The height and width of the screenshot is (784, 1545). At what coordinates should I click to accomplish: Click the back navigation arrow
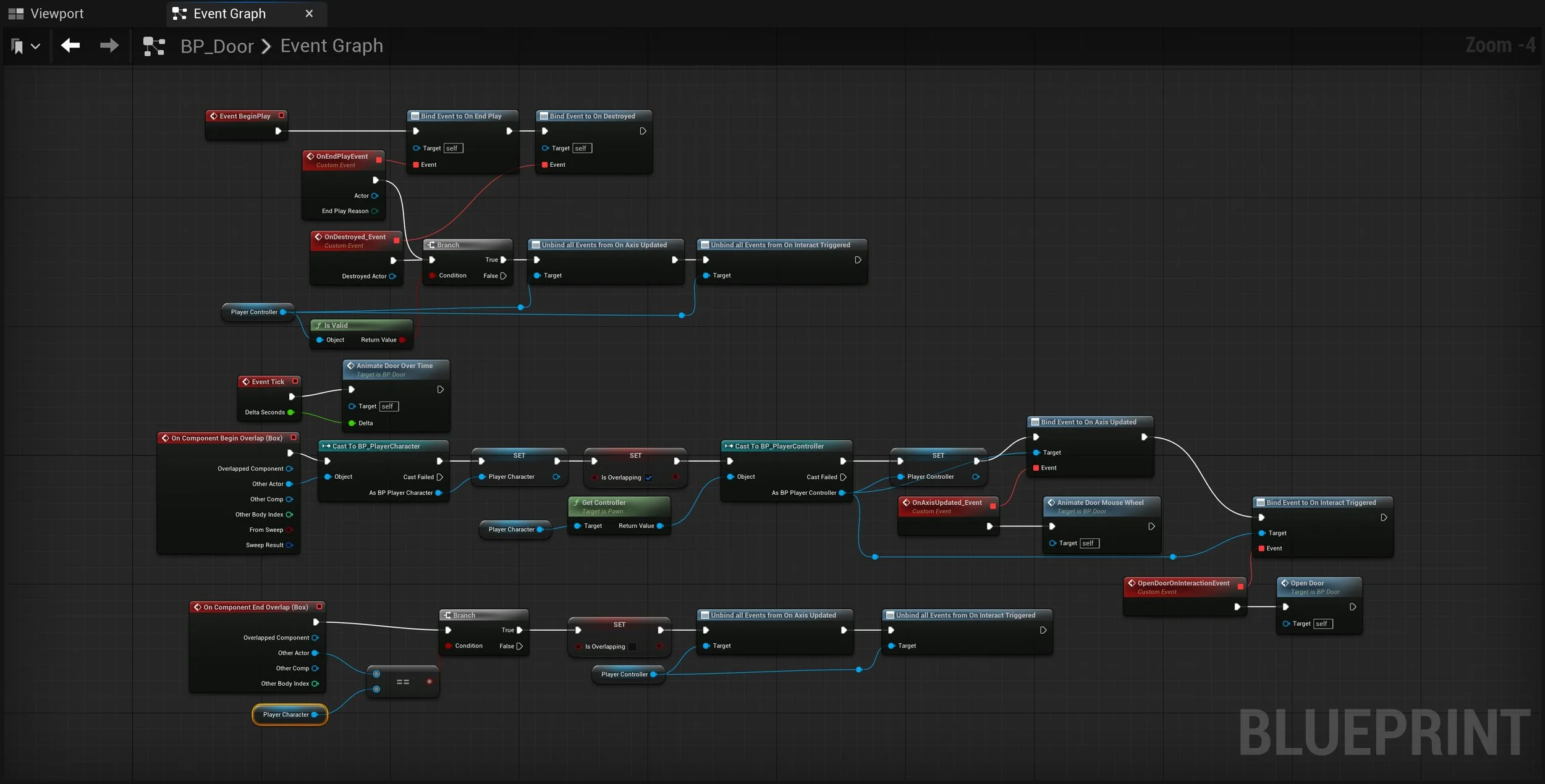(70, 45)
